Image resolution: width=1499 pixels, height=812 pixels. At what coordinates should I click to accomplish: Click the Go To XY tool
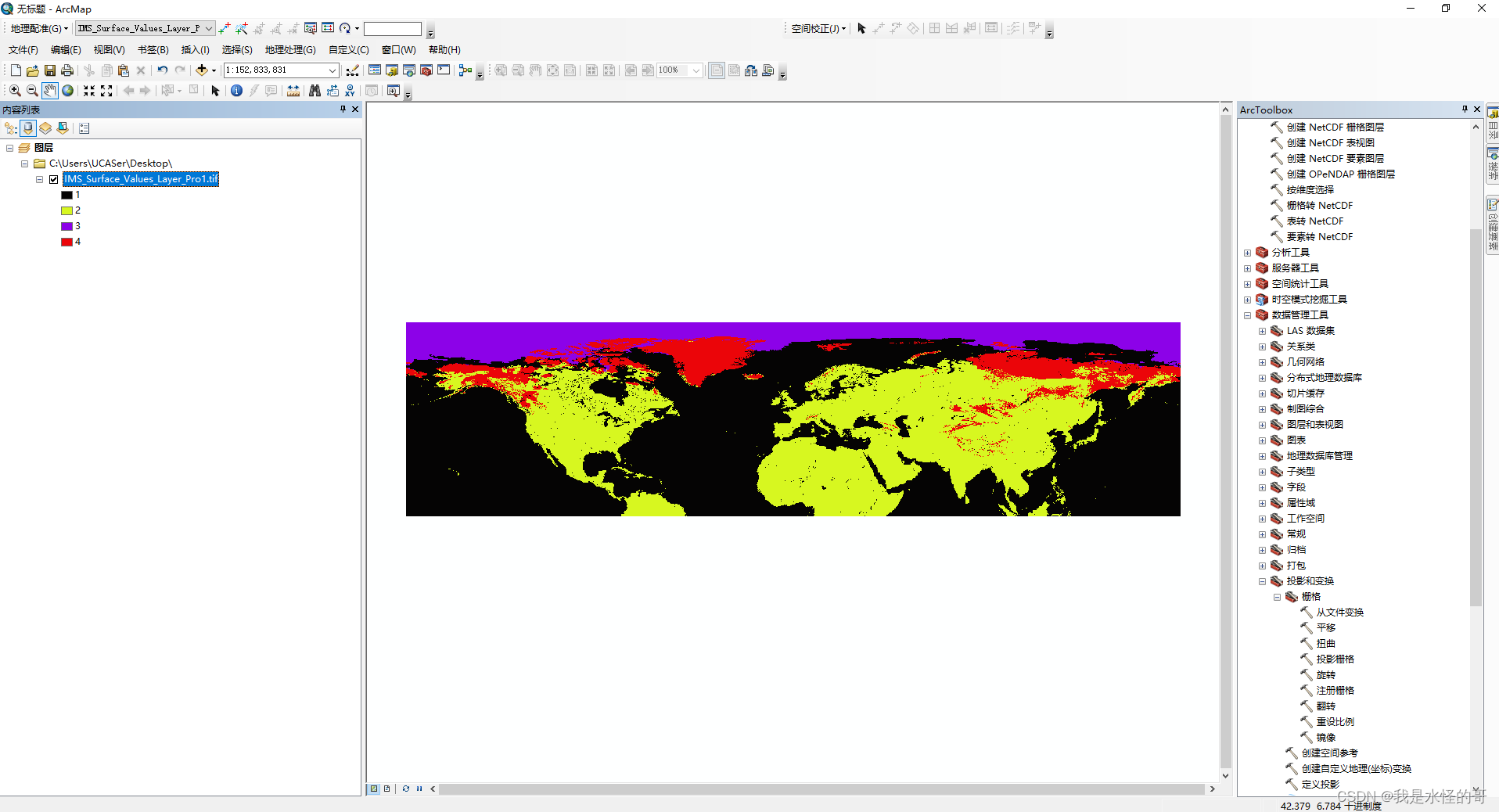pos(349,91)
